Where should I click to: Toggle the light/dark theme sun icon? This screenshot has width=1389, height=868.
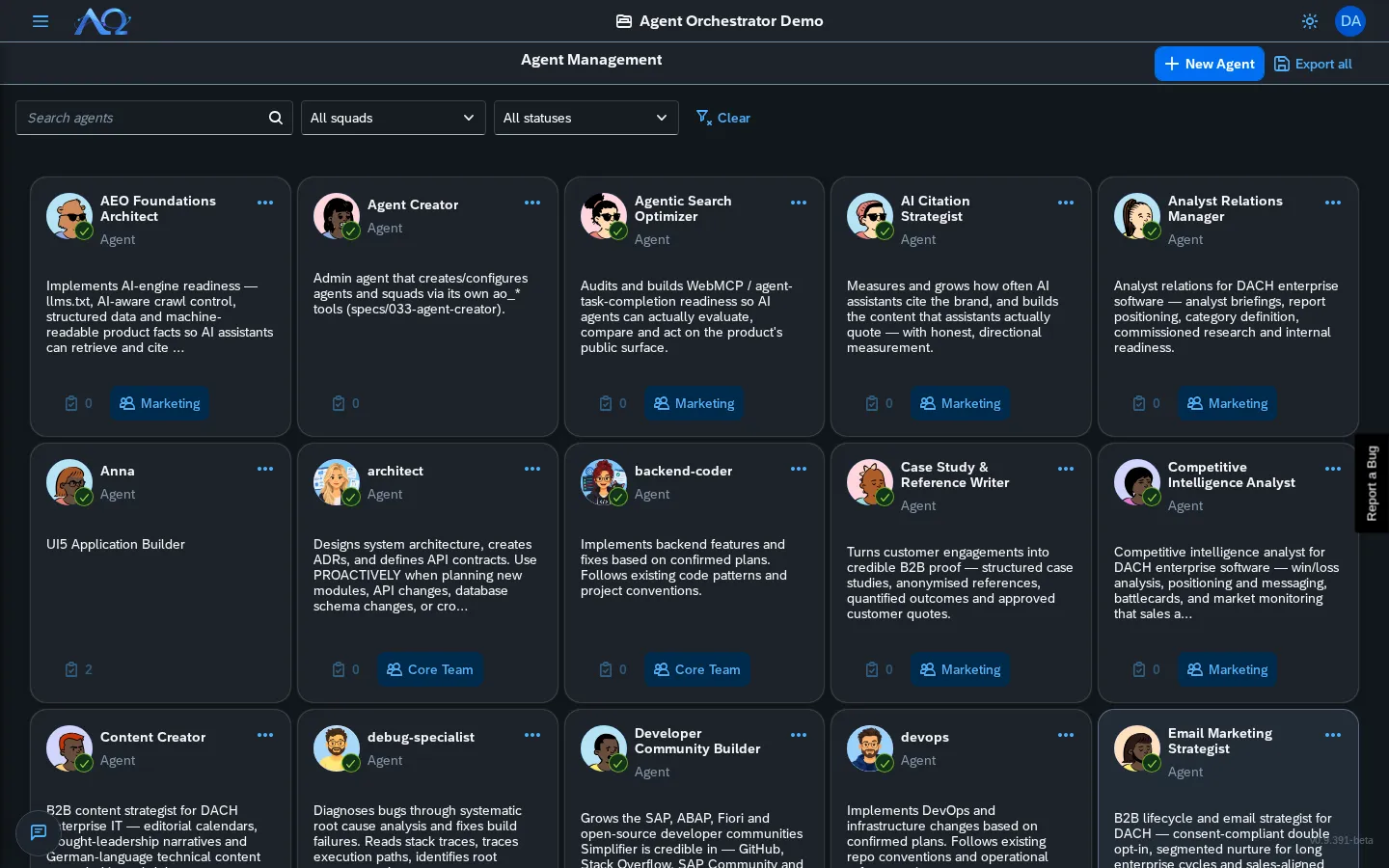click(1309, 21)
